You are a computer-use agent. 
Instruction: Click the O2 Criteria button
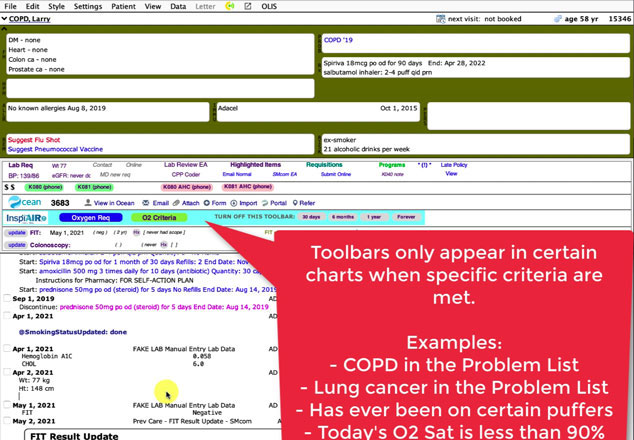coord(158,217)
